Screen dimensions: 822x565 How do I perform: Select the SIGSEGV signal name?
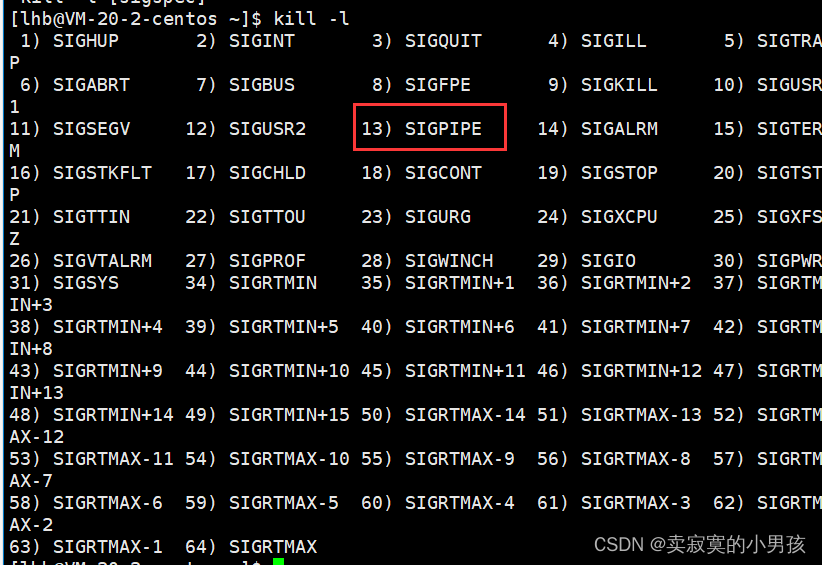(91, 129)
